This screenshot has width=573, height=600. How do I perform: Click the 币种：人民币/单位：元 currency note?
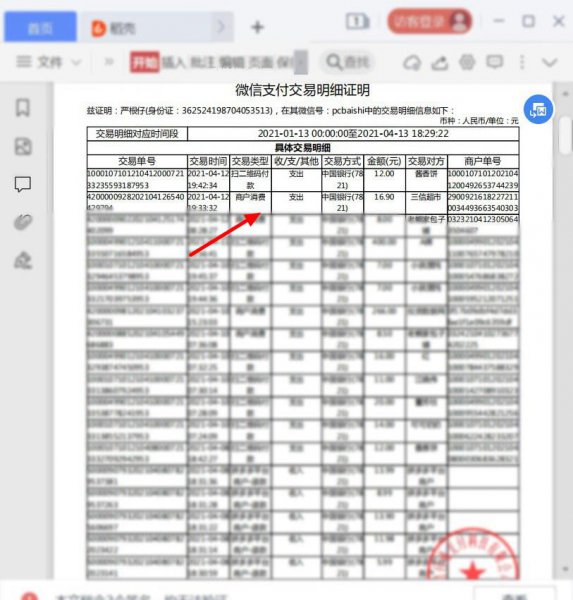(x=479, y=121)
